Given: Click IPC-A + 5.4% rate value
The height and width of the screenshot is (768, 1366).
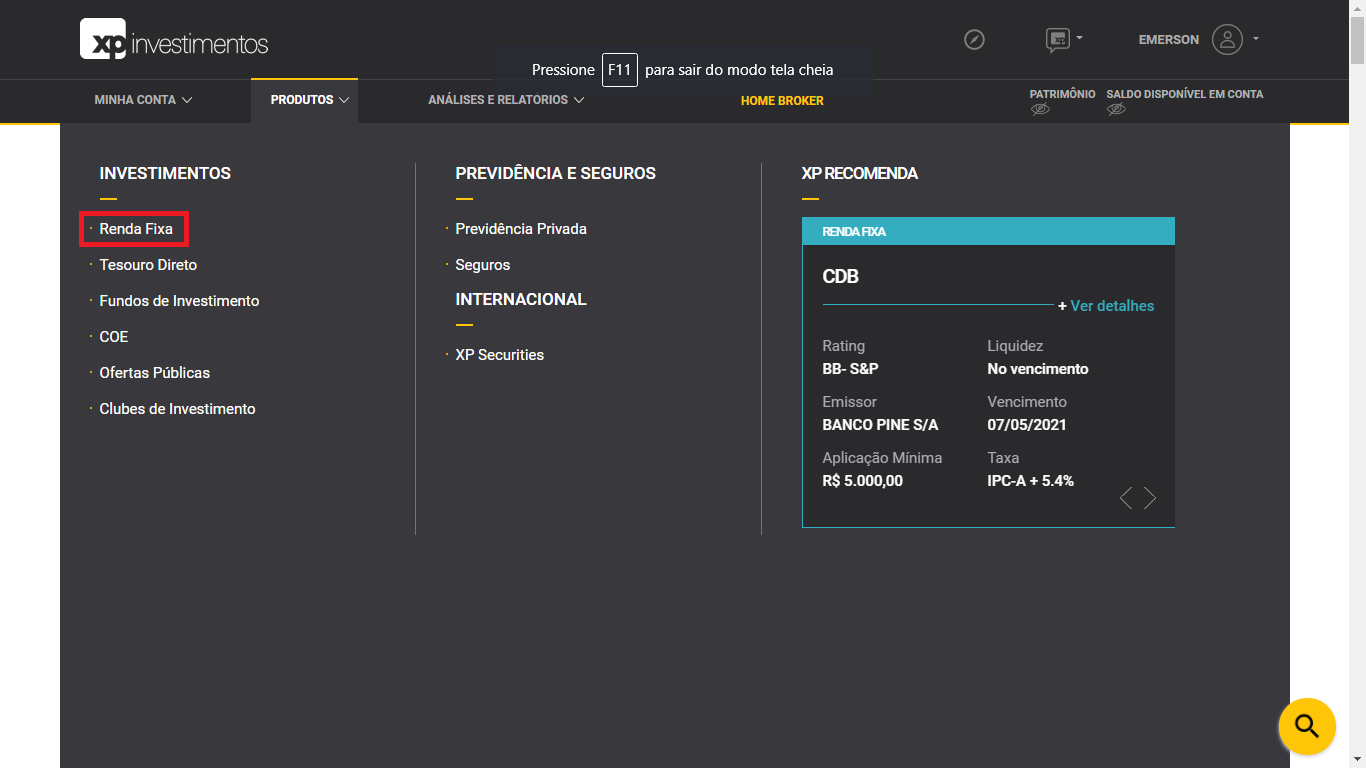Looking at the screenshot, I should [1030, 481].
